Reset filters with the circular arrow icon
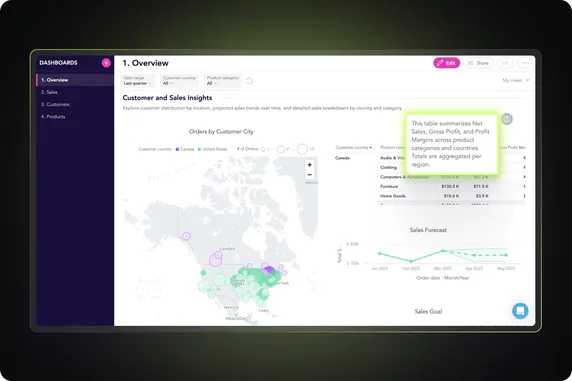Viewport: 572px width, 381px height. coord(250,81)
